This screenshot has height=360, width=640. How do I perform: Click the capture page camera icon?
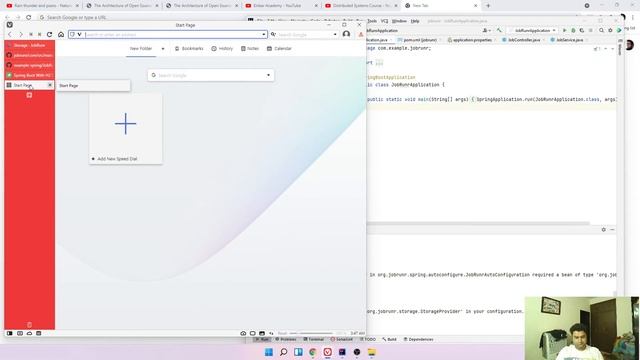coord(243,333)
